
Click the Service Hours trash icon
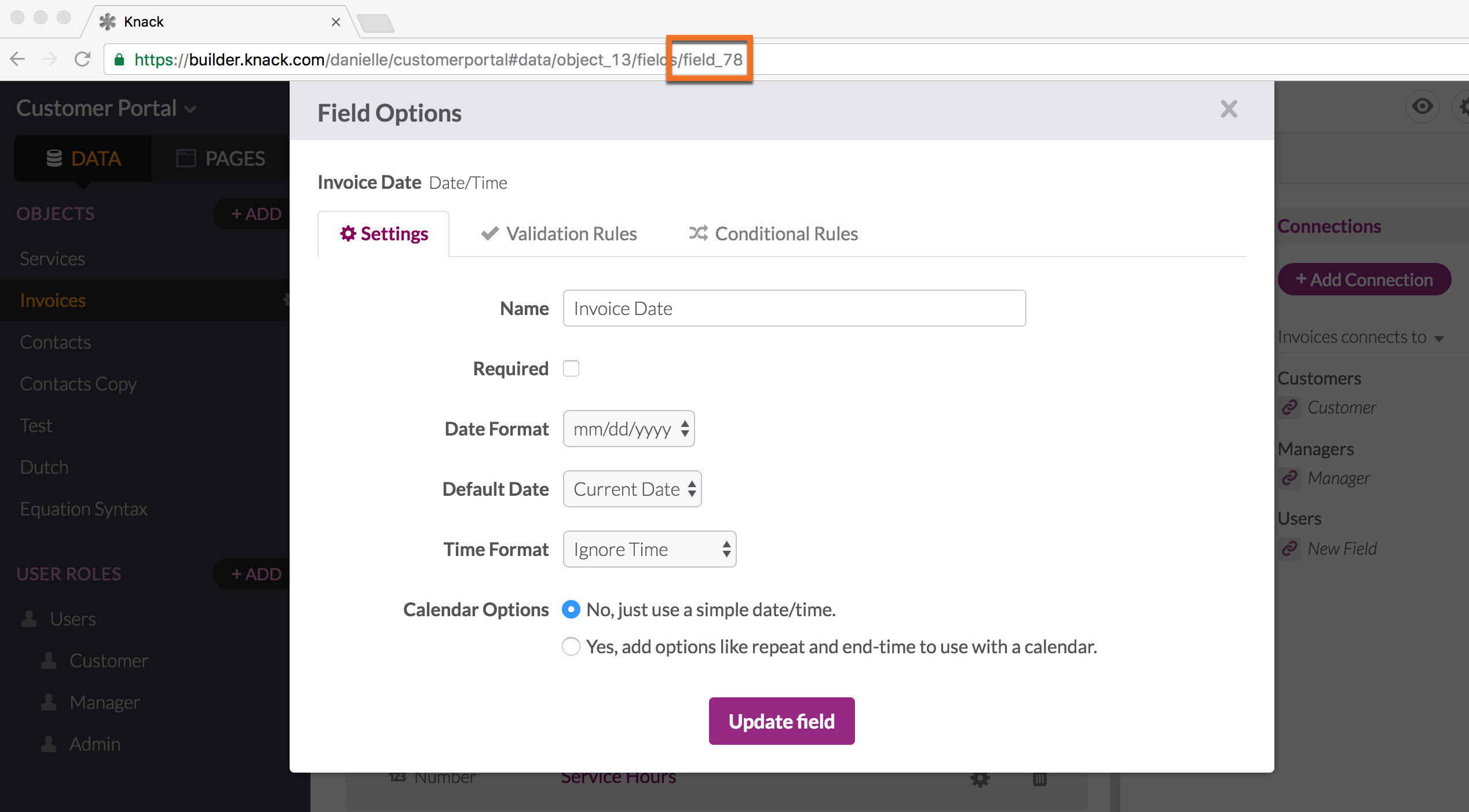click(1040, 779)
